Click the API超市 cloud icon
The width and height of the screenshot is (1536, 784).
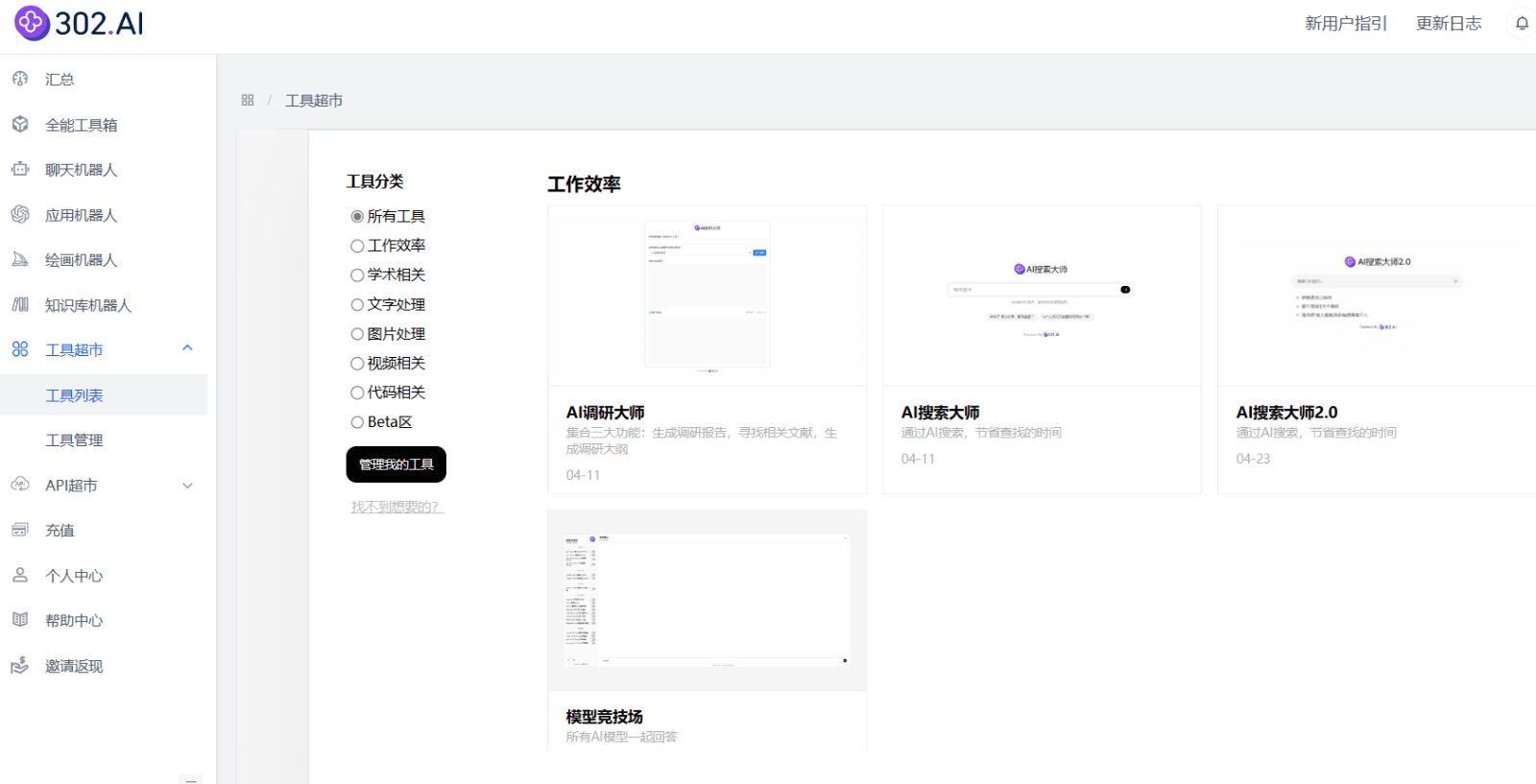pyautogui.click(x=20, y=485)
